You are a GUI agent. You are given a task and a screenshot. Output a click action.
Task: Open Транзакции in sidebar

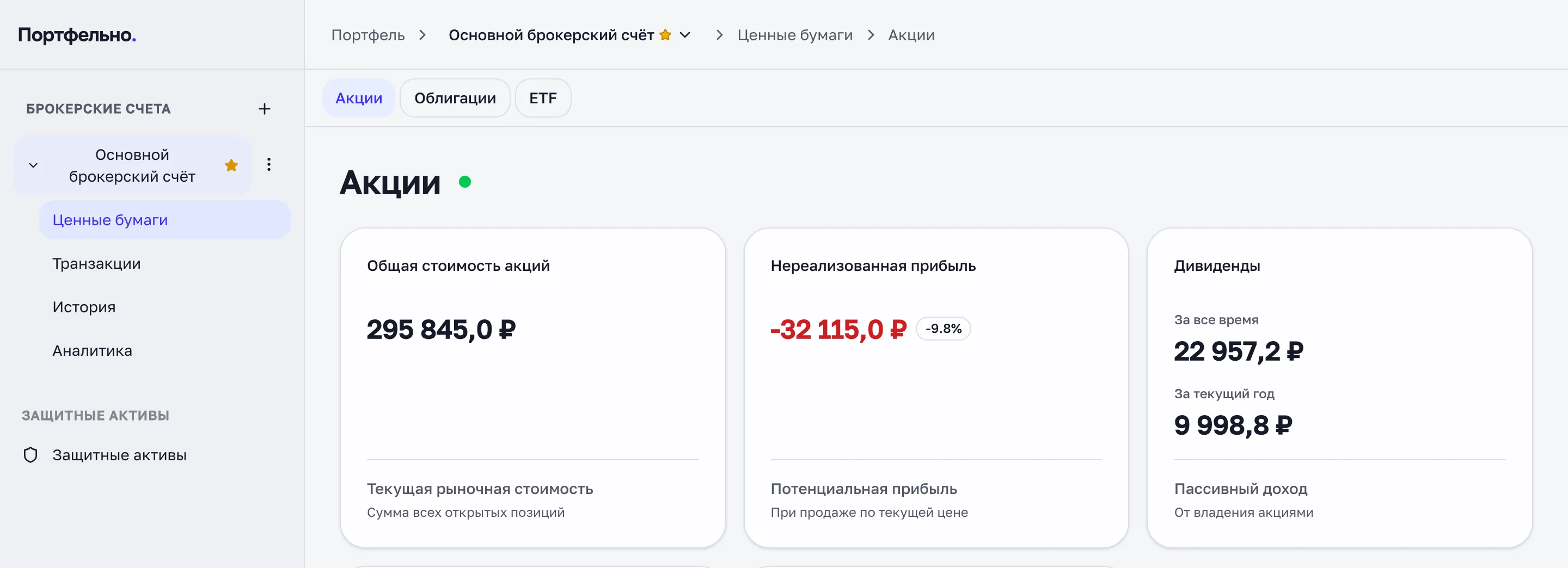96,264
